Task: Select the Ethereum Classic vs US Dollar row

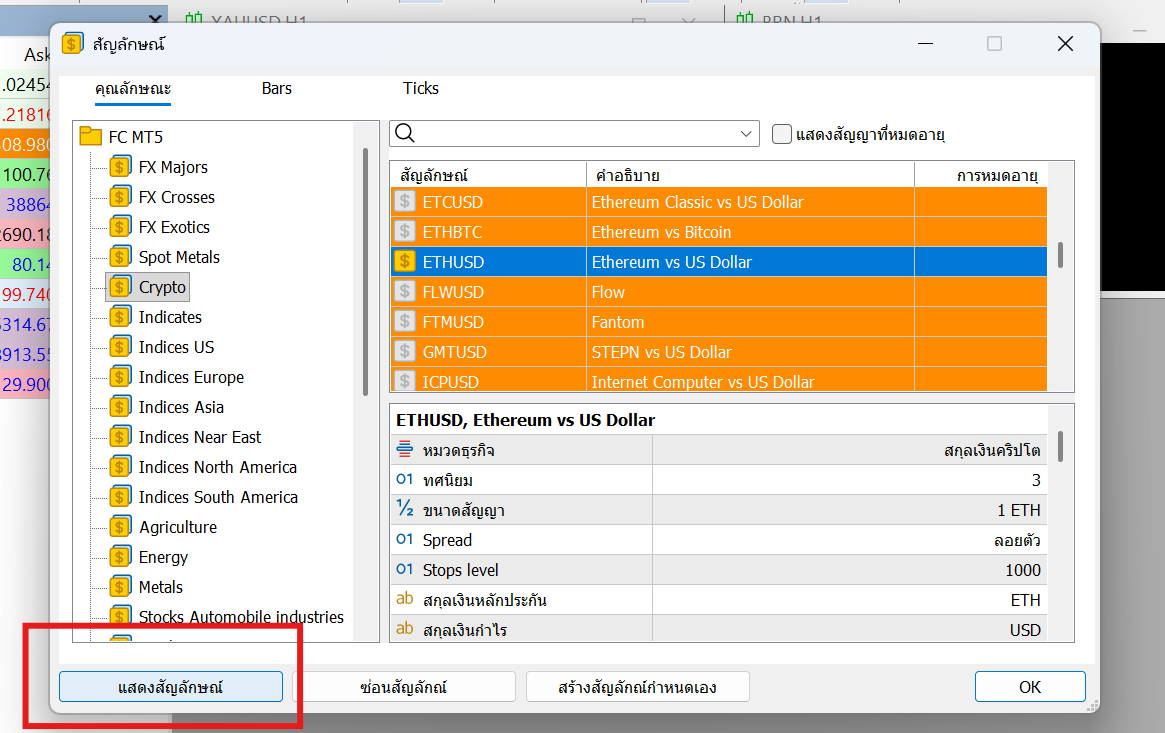Action: tap(718, 202)
